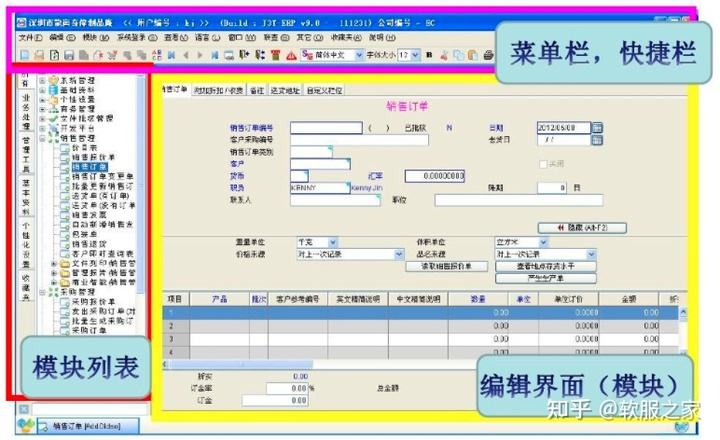Click the 隐藏 (Alt-F2) button

tap(582, 227)
